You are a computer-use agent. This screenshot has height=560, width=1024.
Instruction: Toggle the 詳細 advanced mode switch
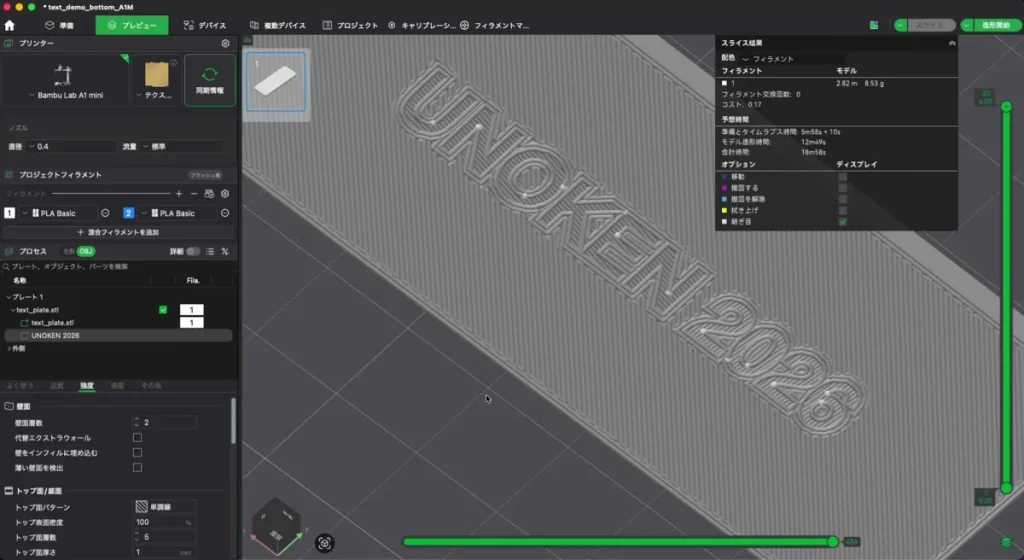point(193,251)
